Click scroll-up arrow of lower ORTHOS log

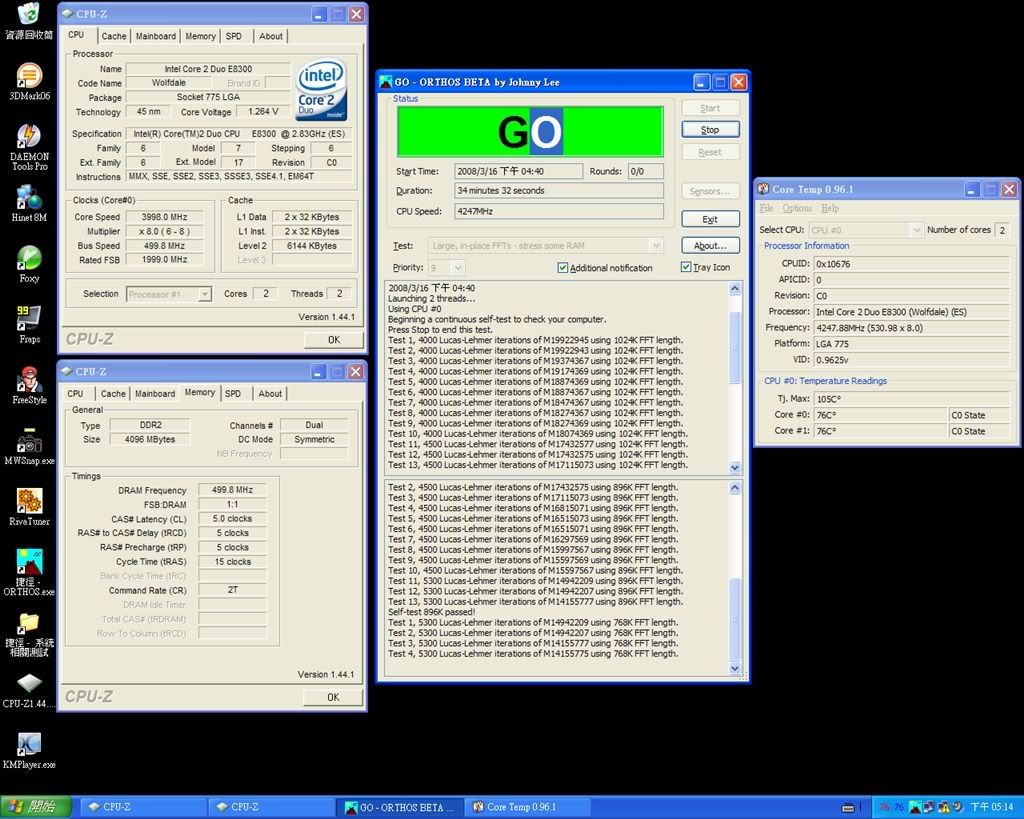(735, 487)
